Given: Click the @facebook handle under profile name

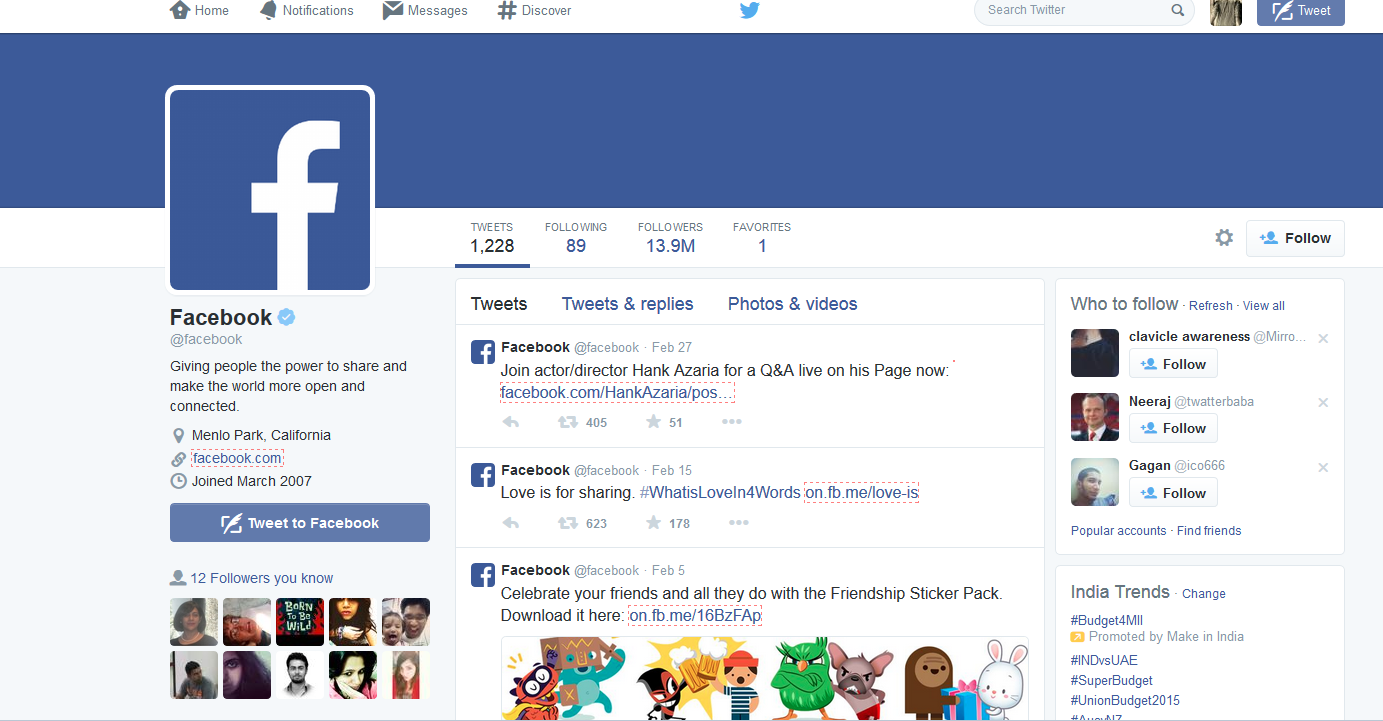Looking at the screenshot, I should pyautogui.click(x=206, y=340).
